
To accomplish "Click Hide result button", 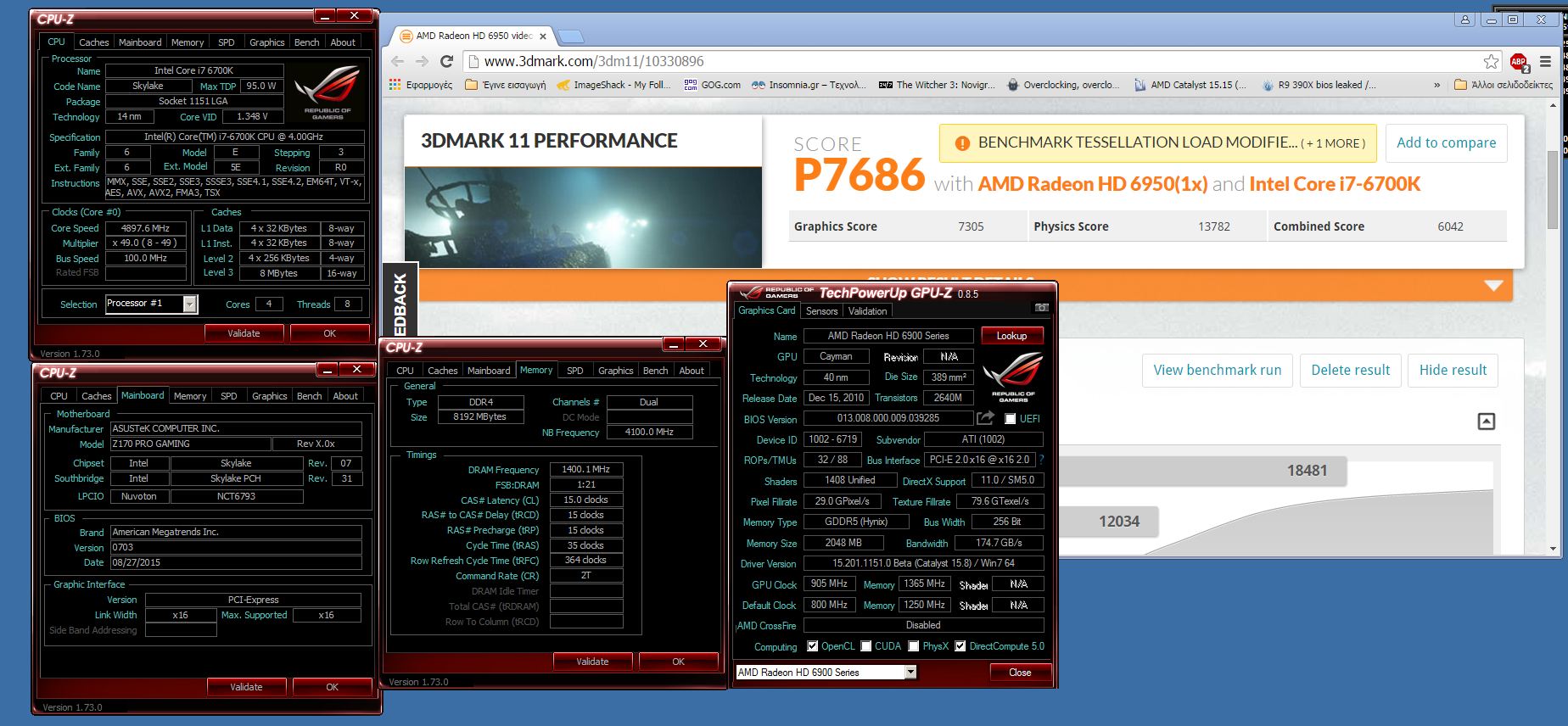I will pos(1453,370).
